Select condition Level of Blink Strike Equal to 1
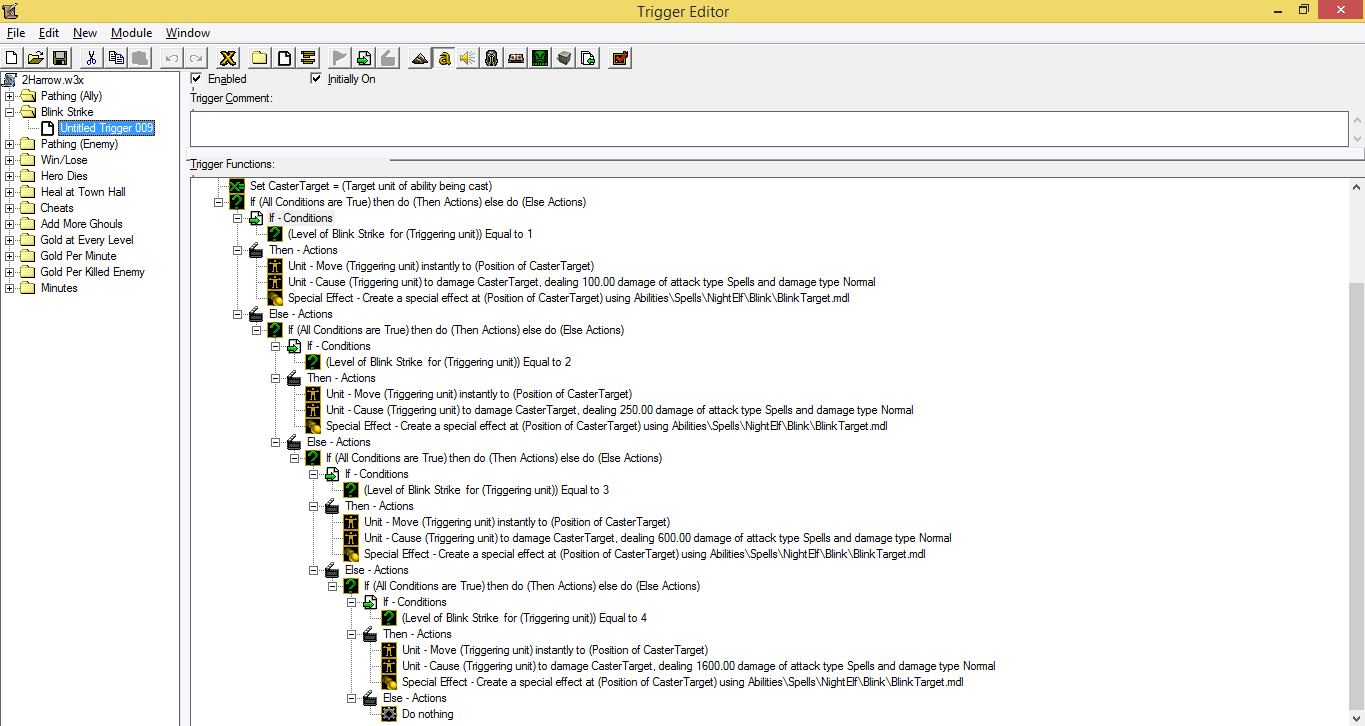The image size is (1365, 726). tap(410, 234)
